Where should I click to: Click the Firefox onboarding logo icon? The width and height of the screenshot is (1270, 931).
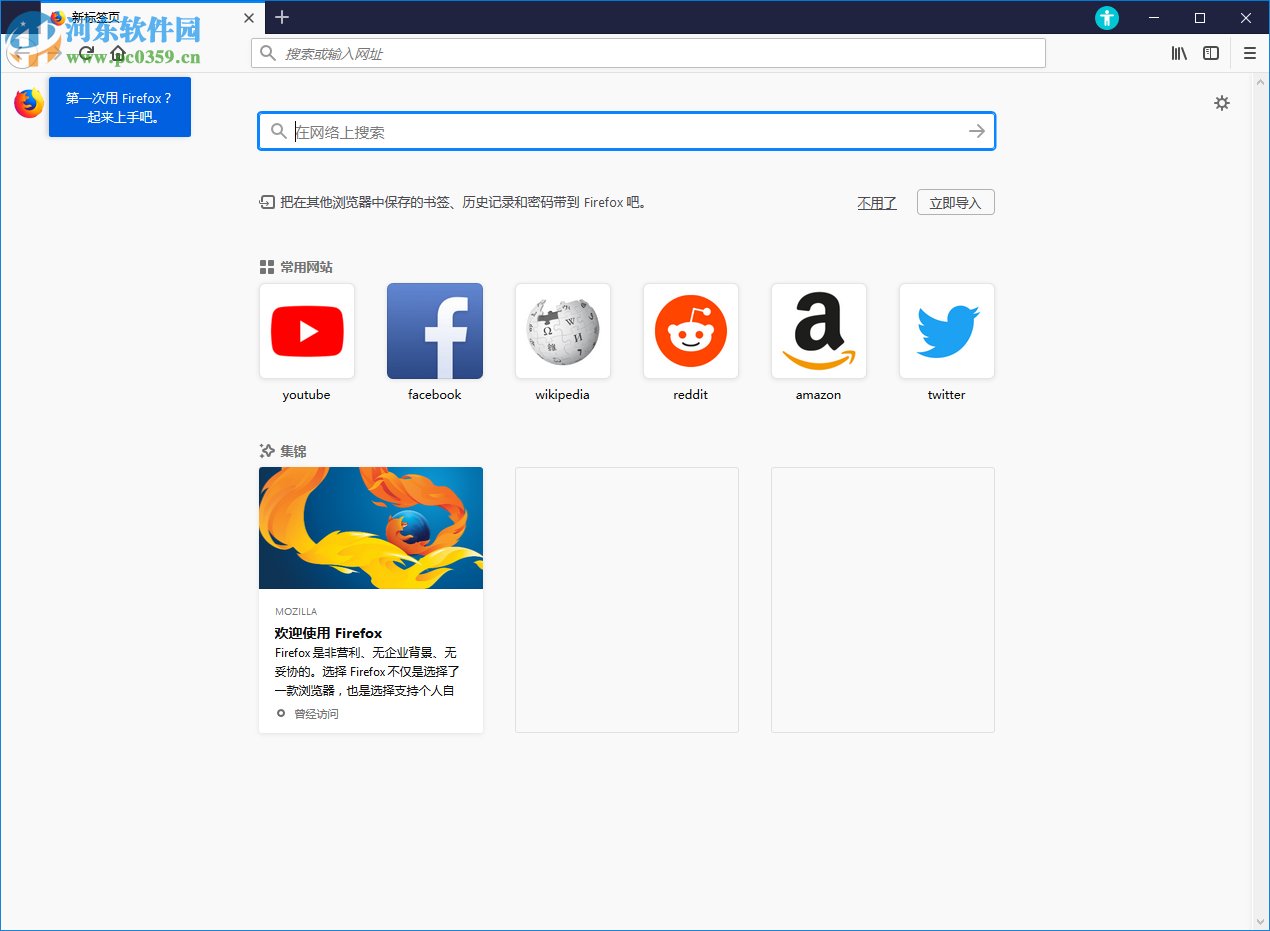coord(29,103)
